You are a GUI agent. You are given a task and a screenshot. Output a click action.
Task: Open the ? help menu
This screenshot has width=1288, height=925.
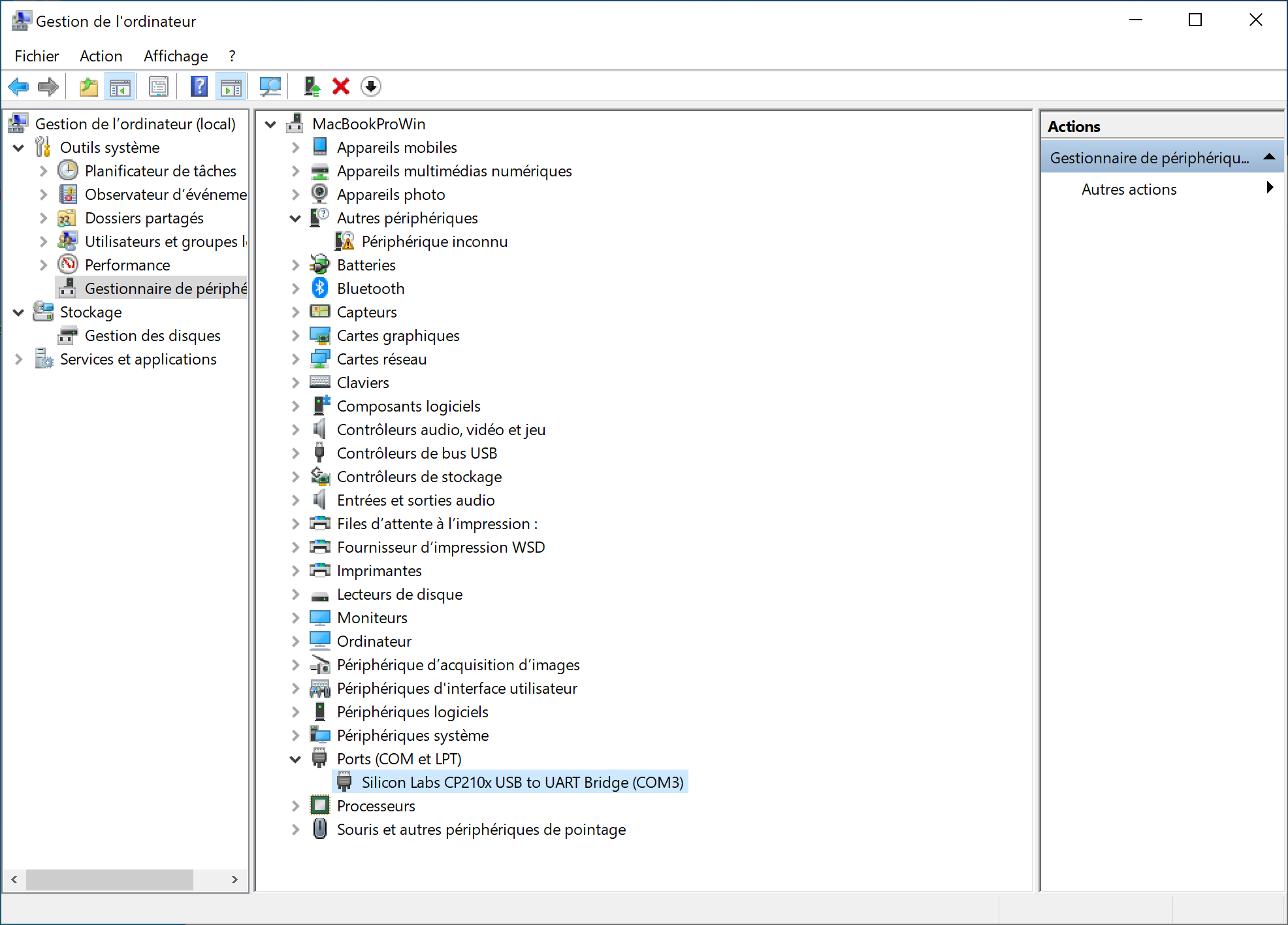[232, 56]
